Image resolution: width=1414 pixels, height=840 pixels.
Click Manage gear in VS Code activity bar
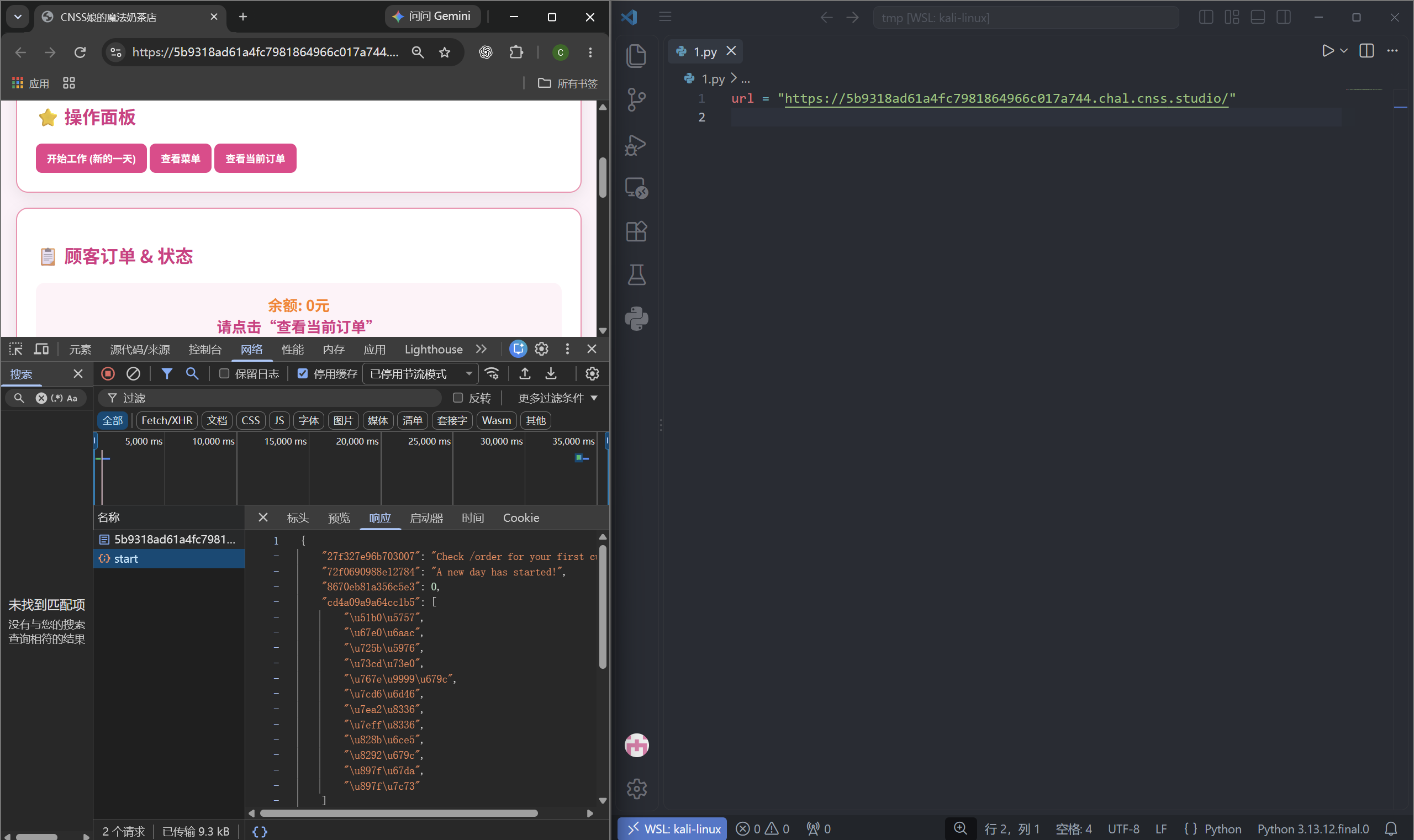coord(636,789)
